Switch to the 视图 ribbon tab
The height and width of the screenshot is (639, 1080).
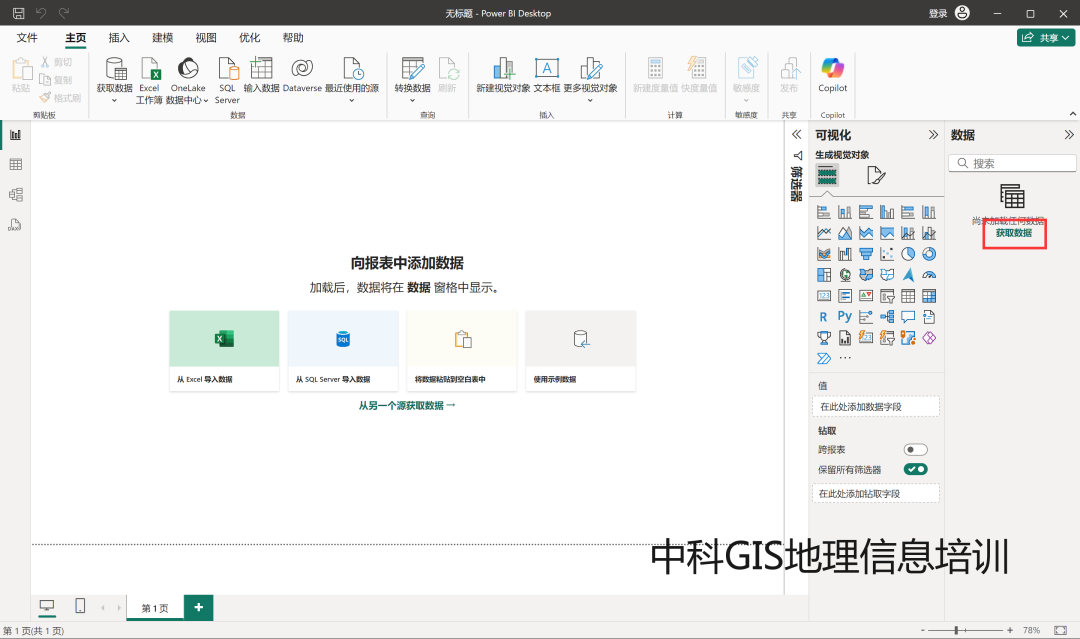pos(206,38)
